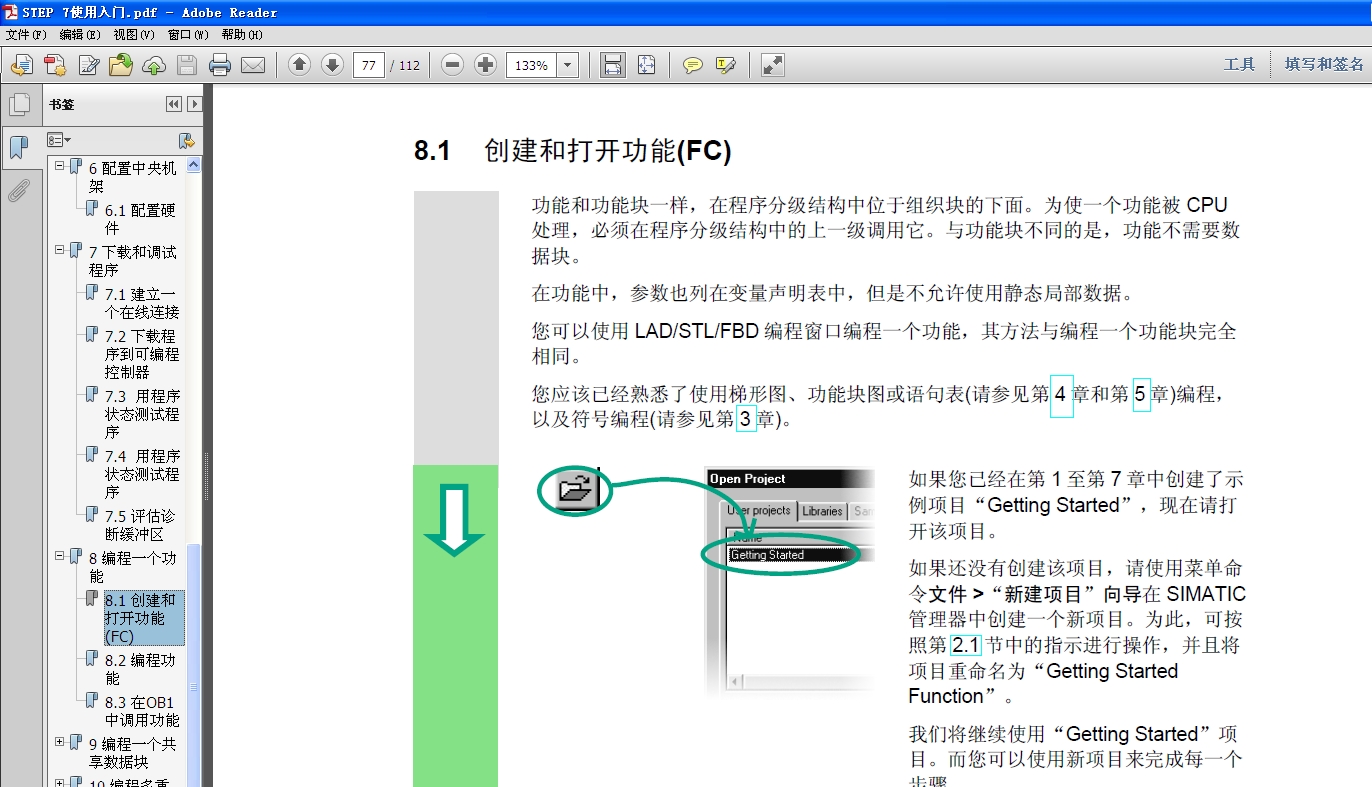The width and height of the screenshot is (1372, 787).
Task: Click the zoom field showing 133%
Action: pos(532,65)
